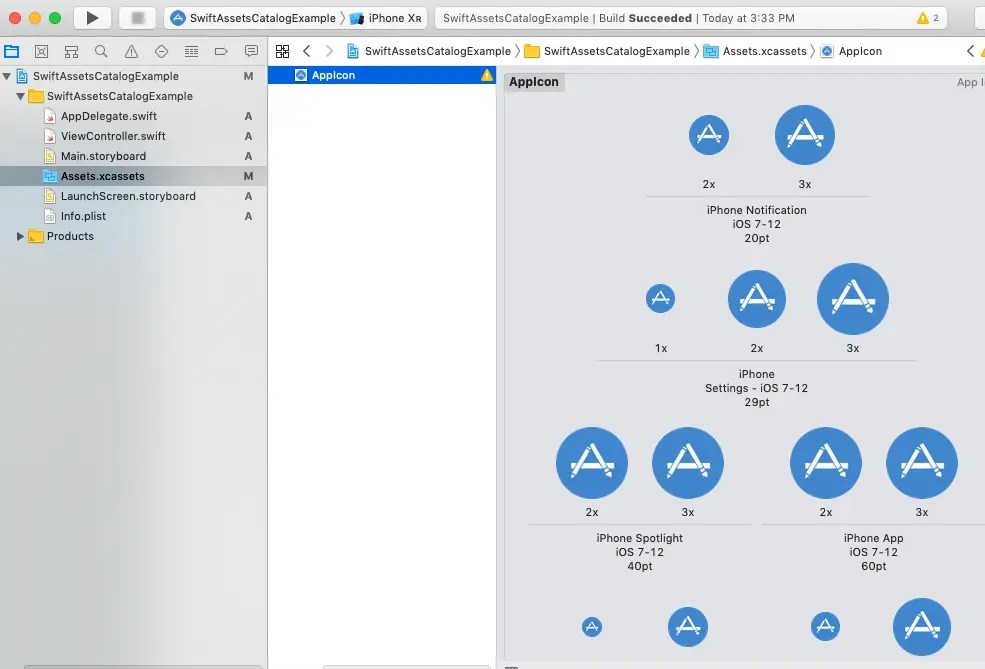Viewport: 985px width, 669px height.
Task: Open Main.storyboard
Action: (x=133, y=156)
